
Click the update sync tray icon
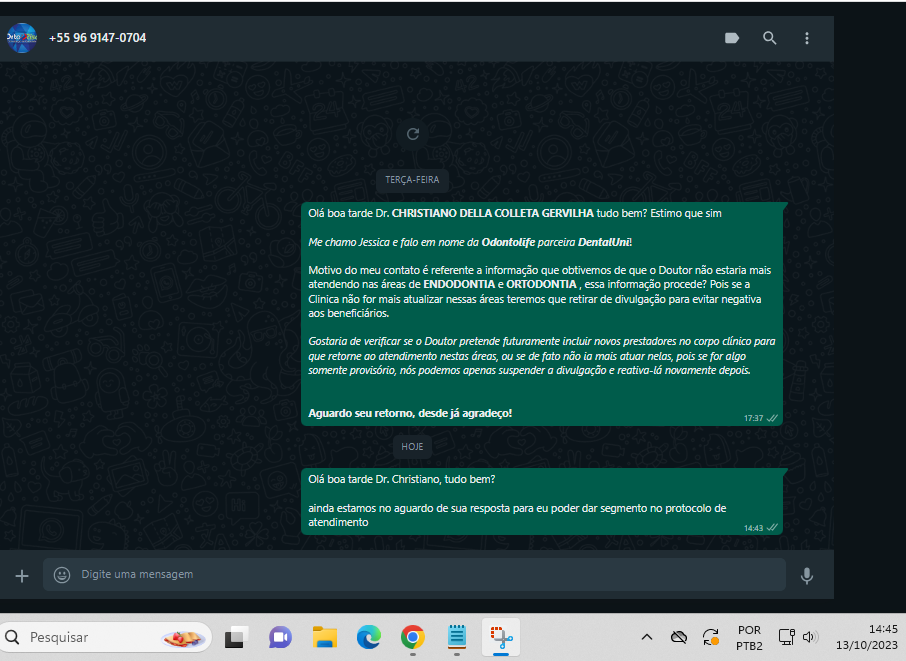tap(711, 637)
